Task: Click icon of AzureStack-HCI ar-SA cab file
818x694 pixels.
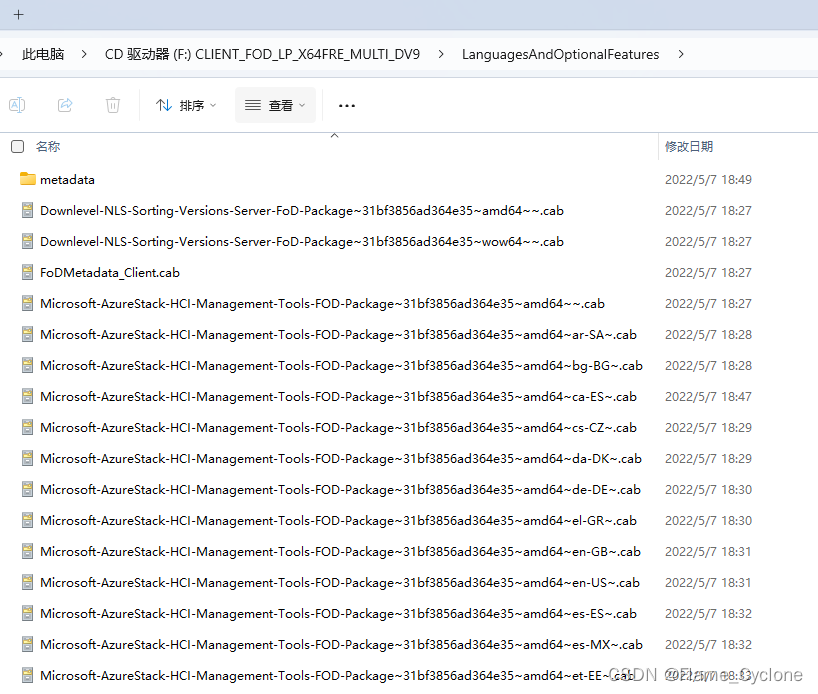Action: 28,334
